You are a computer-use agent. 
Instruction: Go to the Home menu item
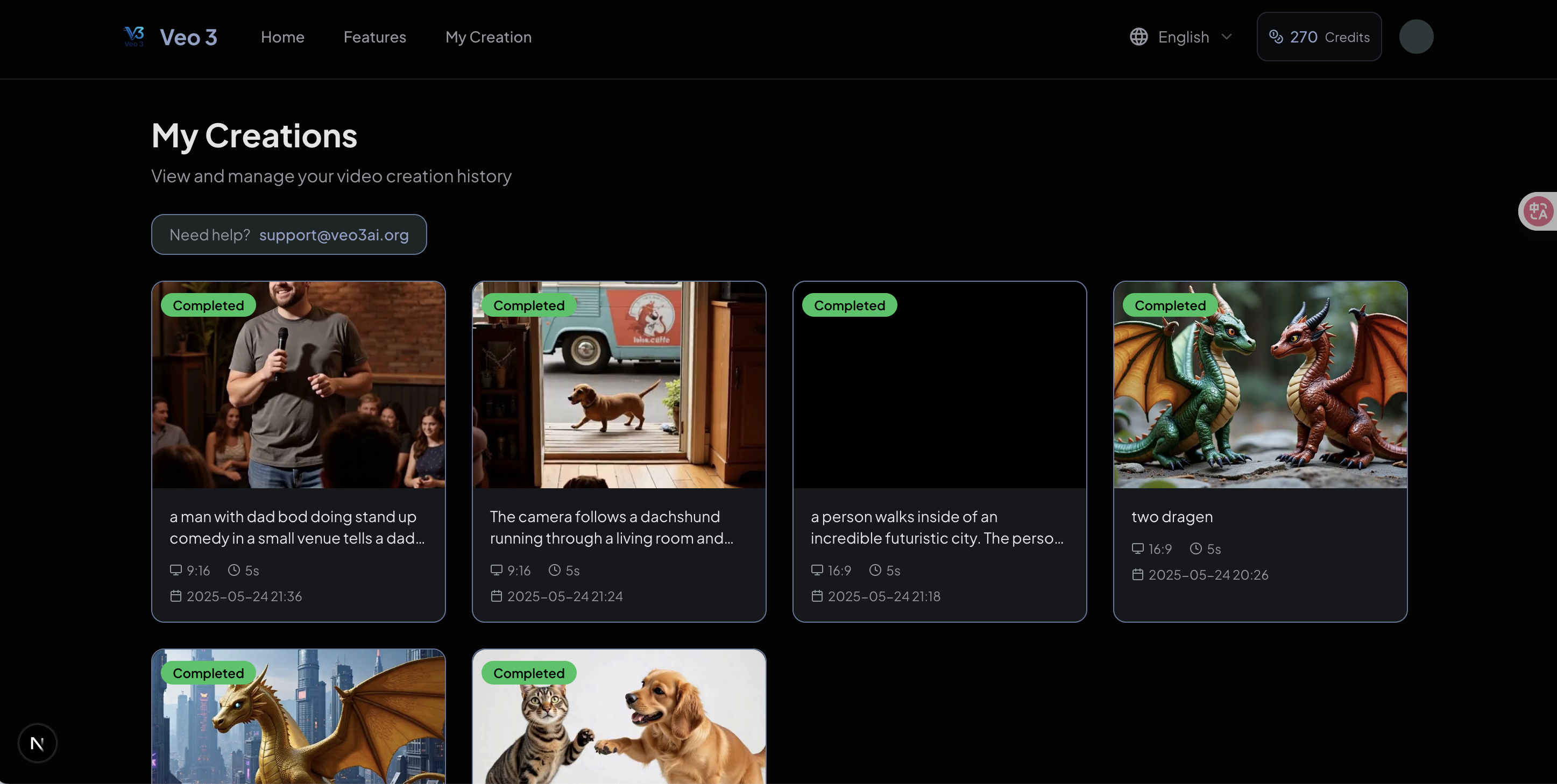(x=282, y=37)
